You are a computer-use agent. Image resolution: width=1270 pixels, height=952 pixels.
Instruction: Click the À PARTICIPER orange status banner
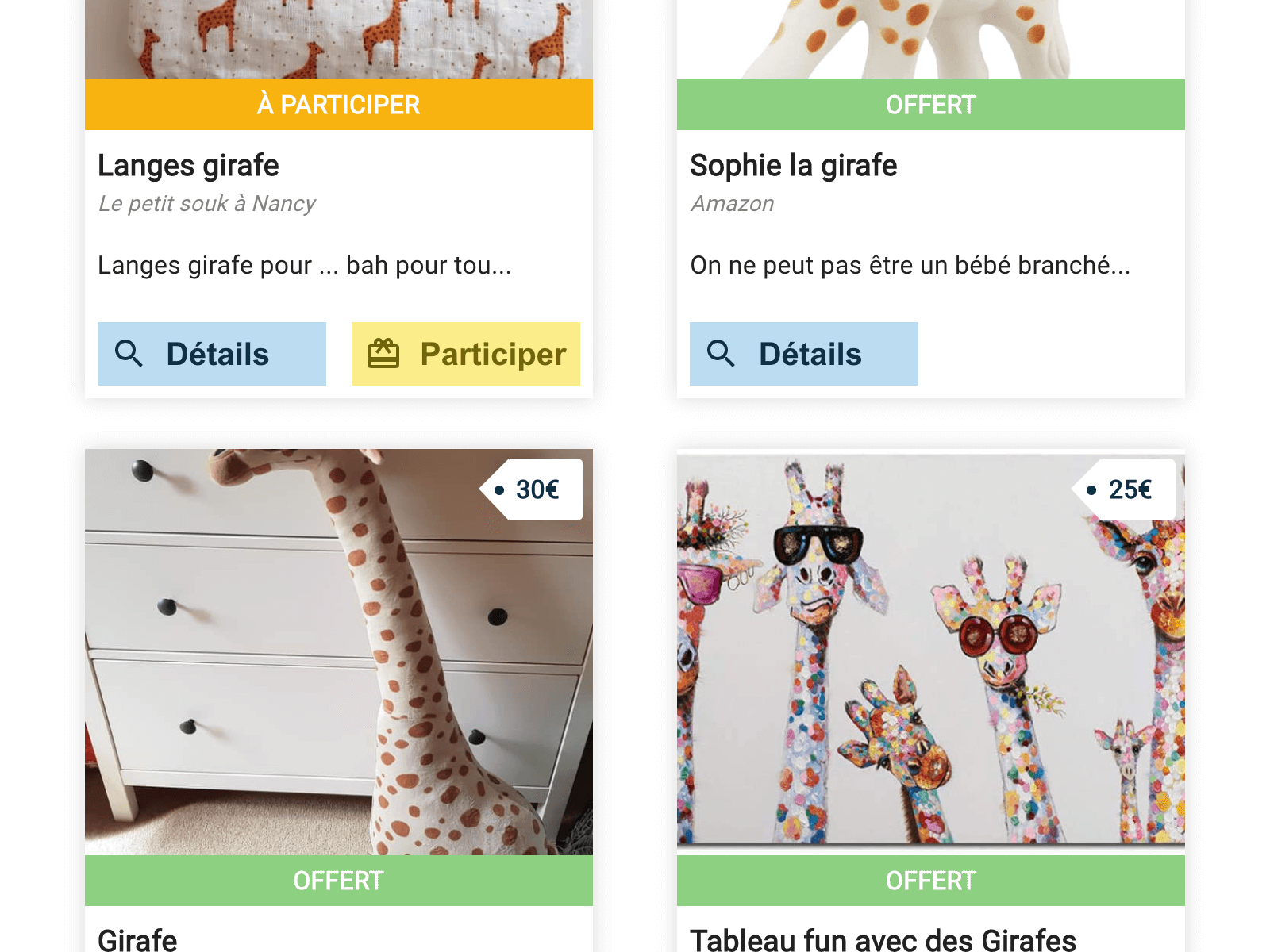[x=339, y=105]
